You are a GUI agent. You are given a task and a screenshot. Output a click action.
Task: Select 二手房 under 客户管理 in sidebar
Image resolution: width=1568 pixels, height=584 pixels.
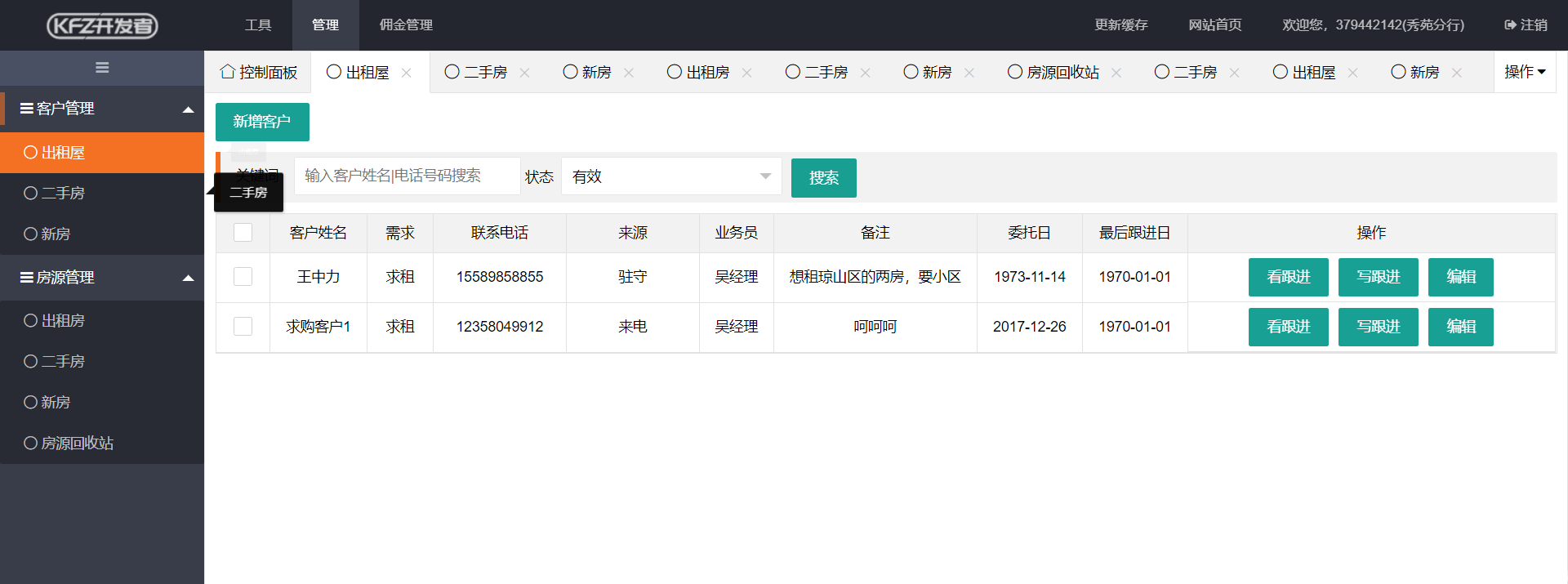(x=102, y=194)
